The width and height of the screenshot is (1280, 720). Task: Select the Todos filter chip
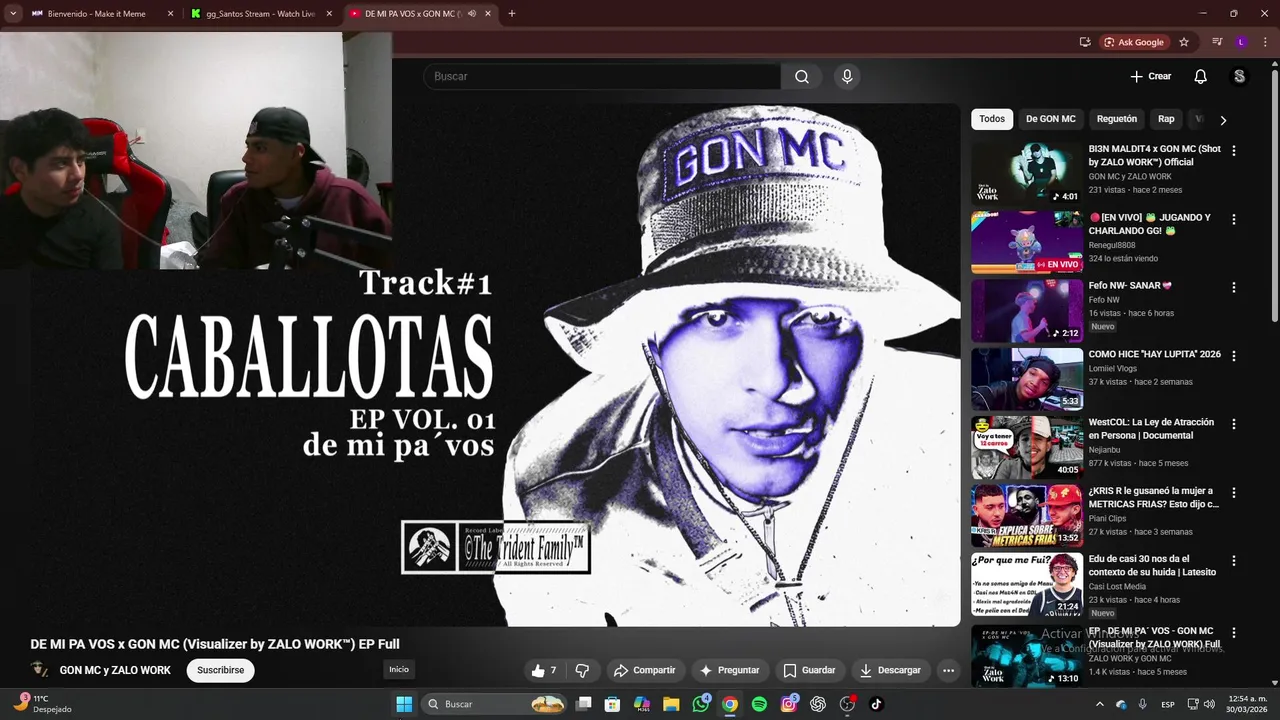click(x=992, y=119)
